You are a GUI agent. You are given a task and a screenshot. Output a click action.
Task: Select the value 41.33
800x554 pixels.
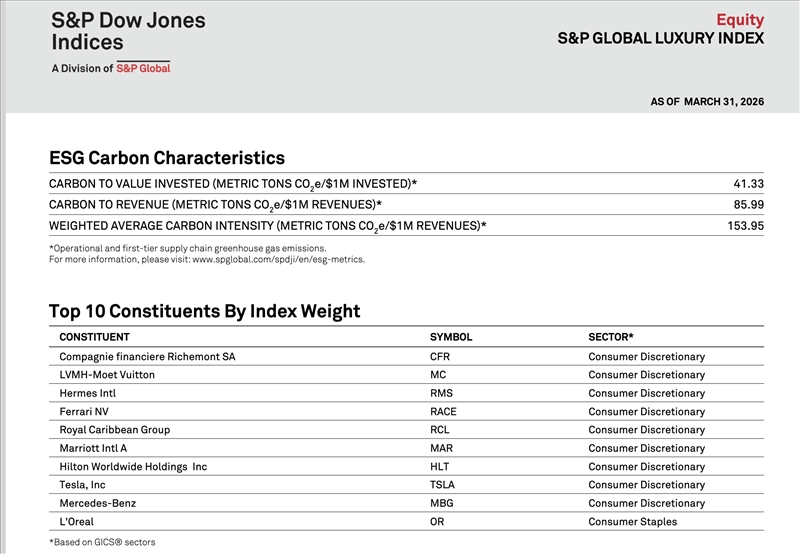point(748,184)
